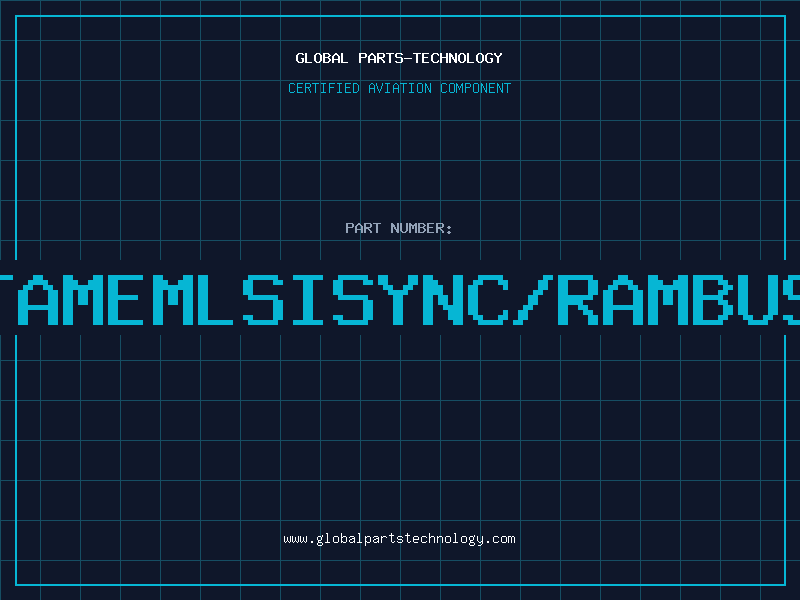Click the GLOBAL PARTS-TECHNOLOGY heading
The image size is (800, 600).
pos(399,58)
